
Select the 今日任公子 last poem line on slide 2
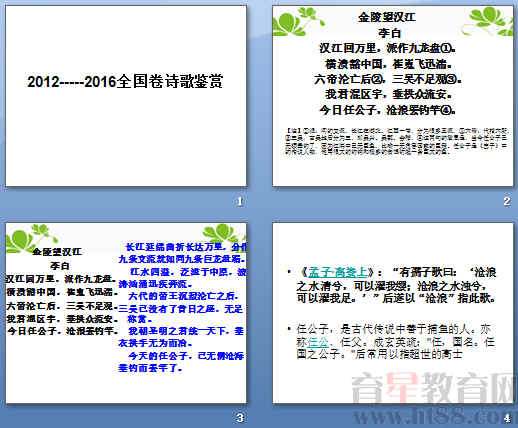[388, 110]
